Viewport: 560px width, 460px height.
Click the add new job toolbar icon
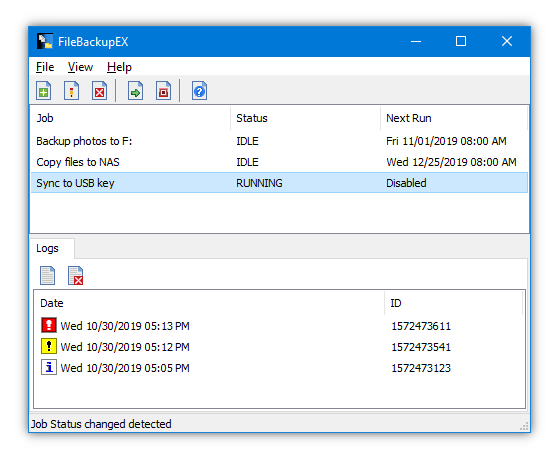click(44, 91)
